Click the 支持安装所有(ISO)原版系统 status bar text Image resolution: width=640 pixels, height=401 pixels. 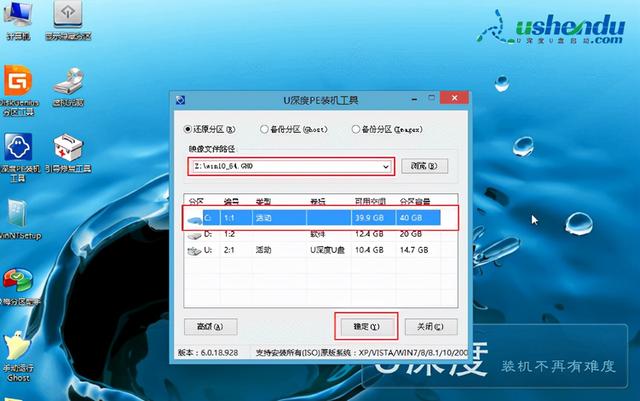click(303, 352)
